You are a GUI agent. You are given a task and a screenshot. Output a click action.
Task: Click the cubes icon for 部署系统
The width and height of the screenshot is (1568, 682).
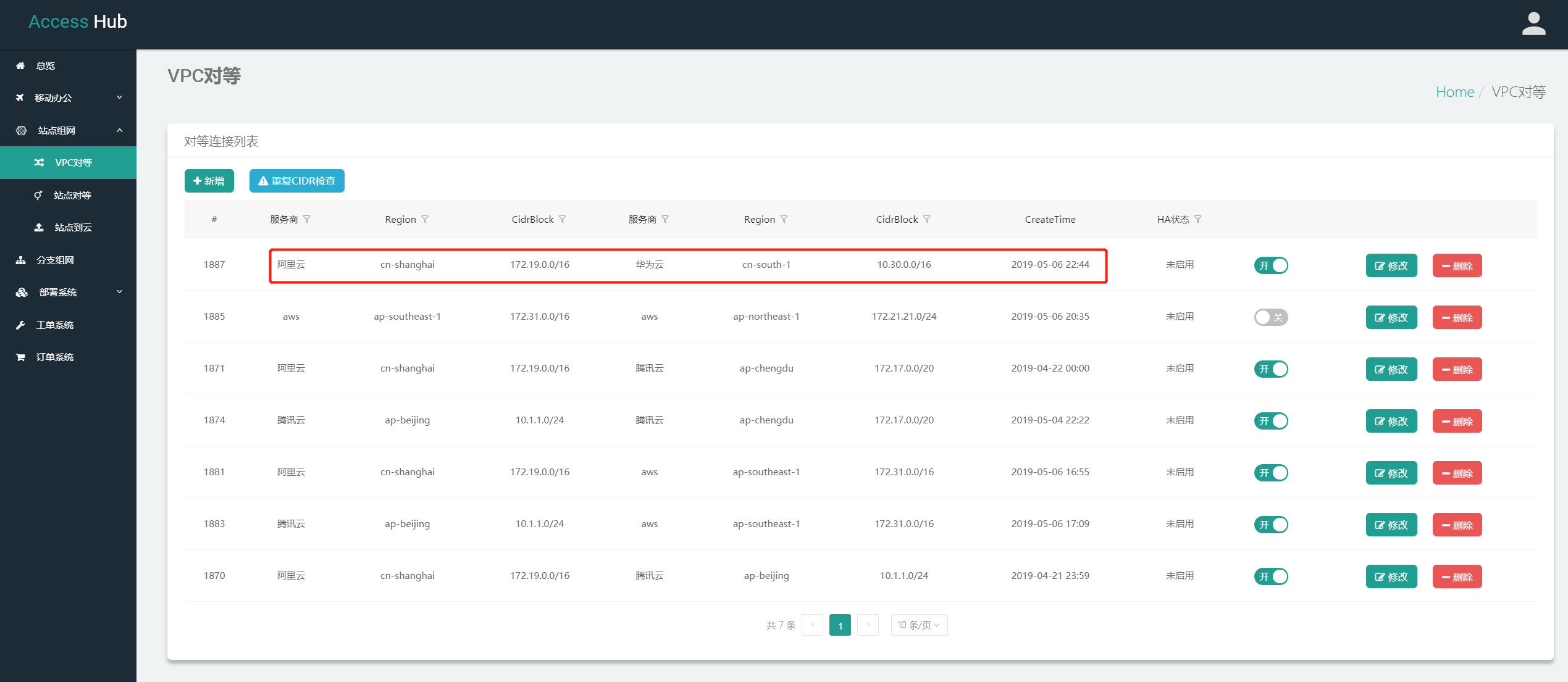(x=22, y=292)
